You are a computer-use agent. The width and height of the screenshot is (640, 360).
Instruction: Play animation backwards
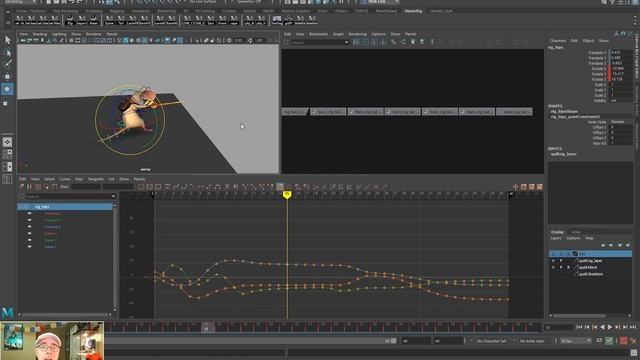tap(602, 327)
